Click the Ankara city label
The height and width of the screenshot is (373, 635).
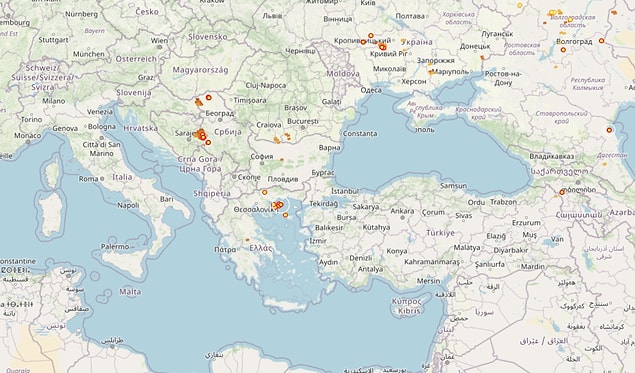click(x=402, y=211)
